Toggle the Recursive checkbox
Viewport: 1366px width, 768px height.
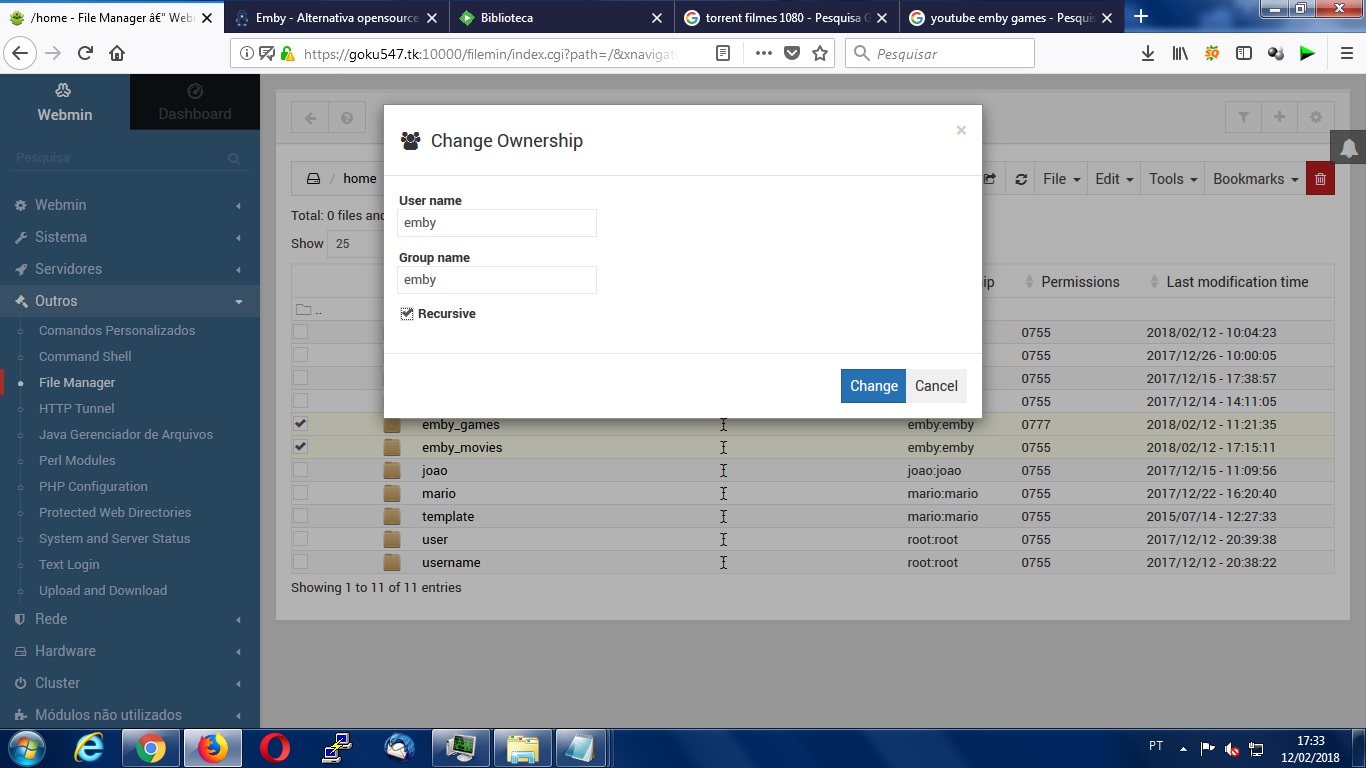[407, 314]
